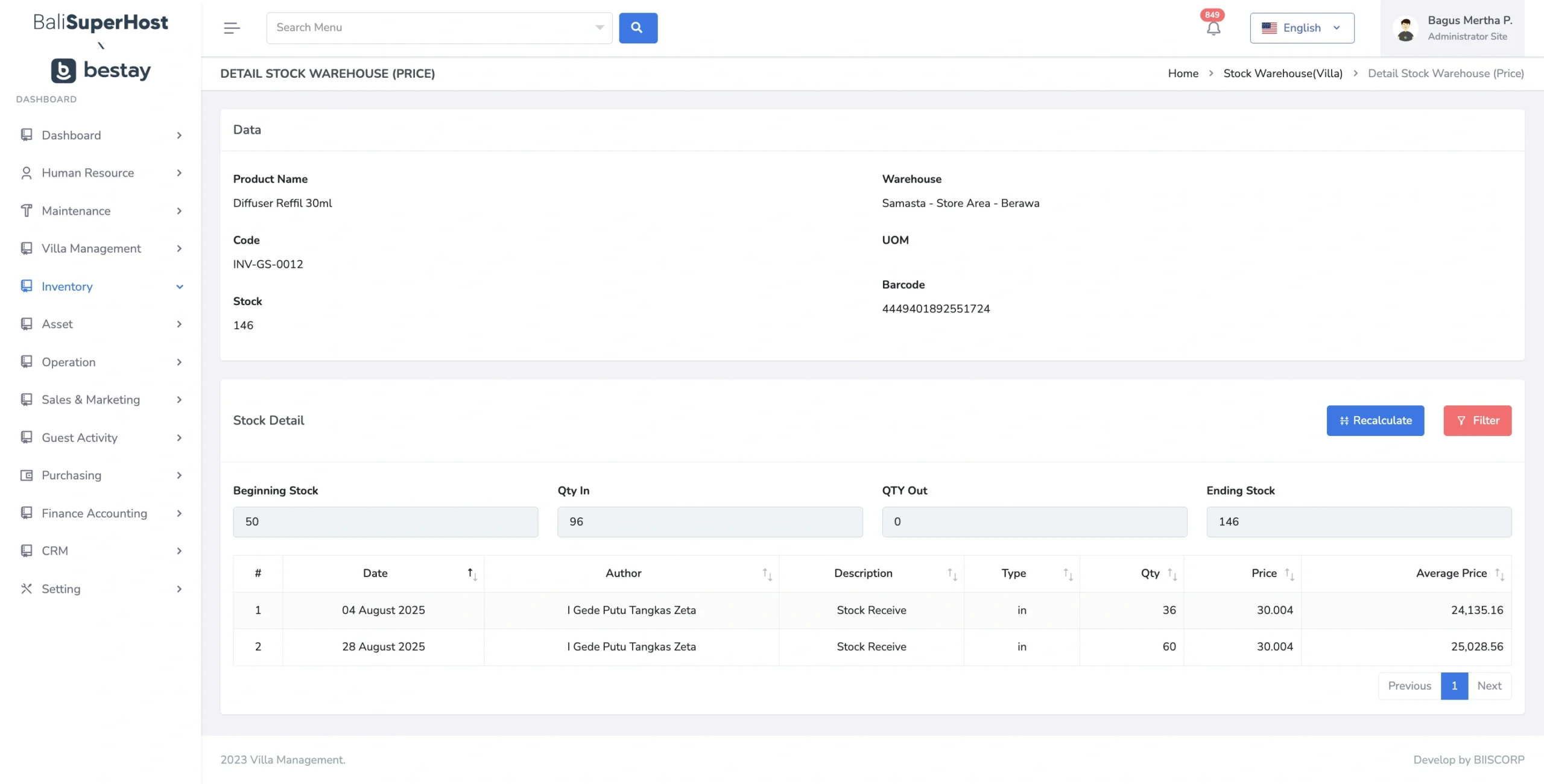Click the Inventory sidebar icon

click(27, 286)
